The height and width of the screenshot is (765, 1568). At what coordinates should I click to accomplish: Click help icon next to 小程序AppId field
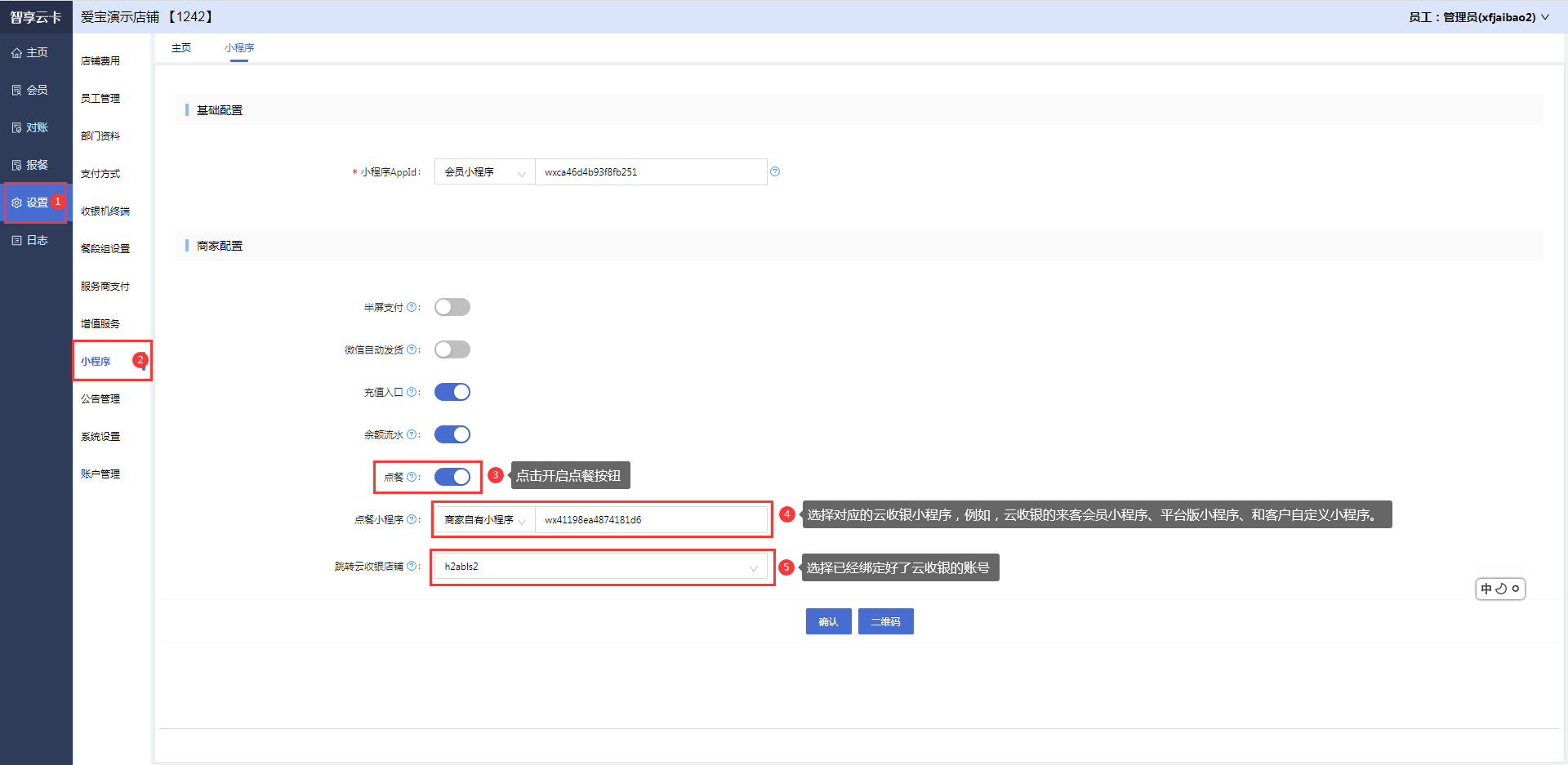pos(775,171)
